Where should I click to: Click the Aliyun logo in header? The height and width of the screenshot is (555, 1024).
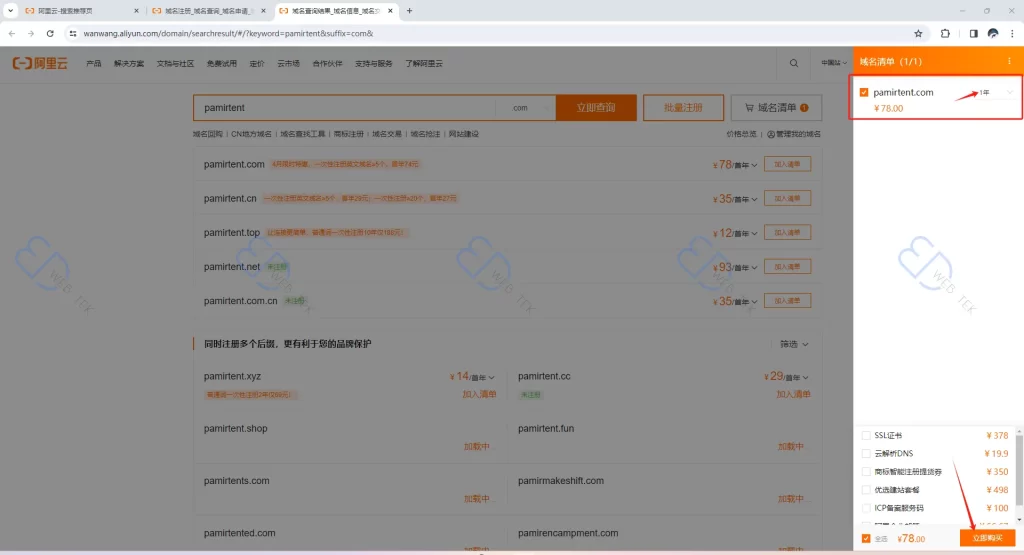point(40,63)
